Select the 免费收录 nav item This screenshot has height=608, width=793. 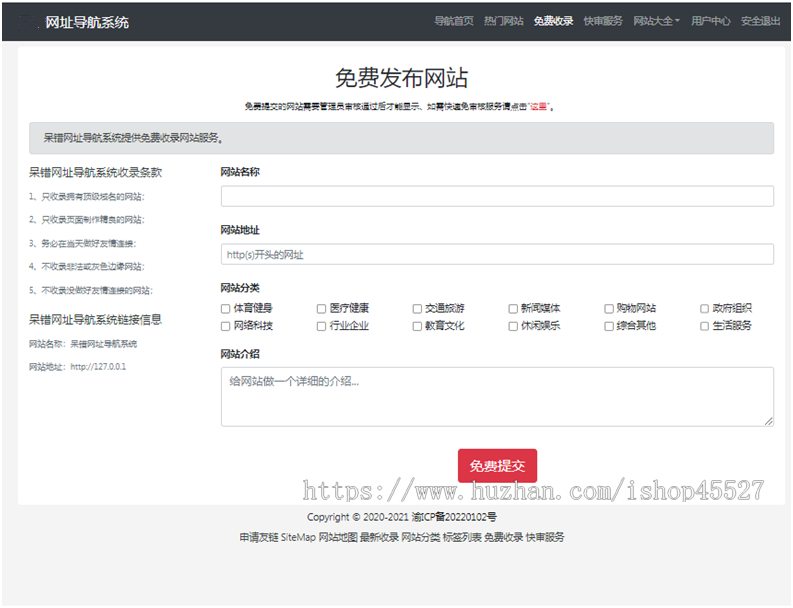point(553,21)
